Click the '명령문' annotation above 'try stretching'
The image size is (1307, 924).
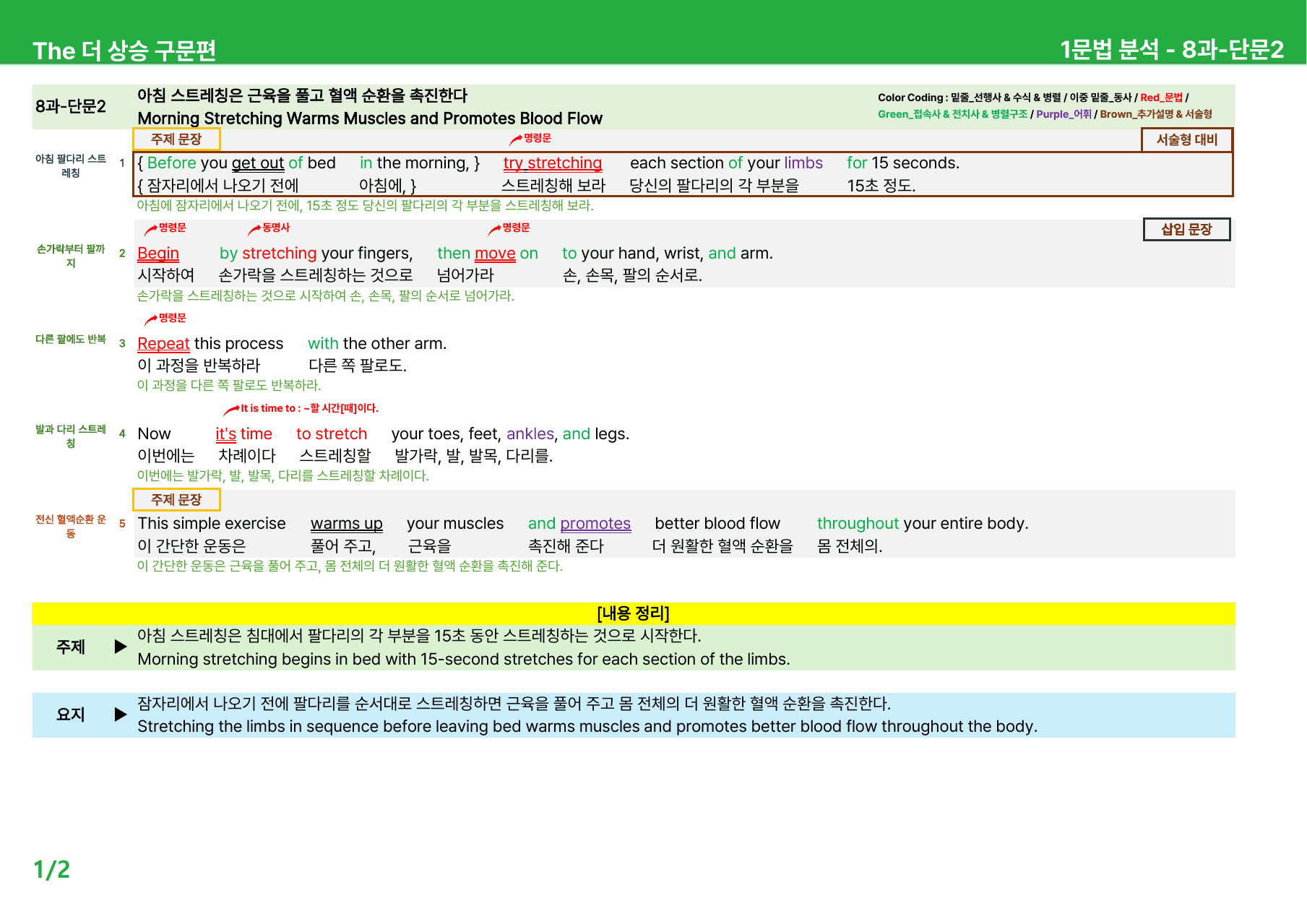(531, 138)
